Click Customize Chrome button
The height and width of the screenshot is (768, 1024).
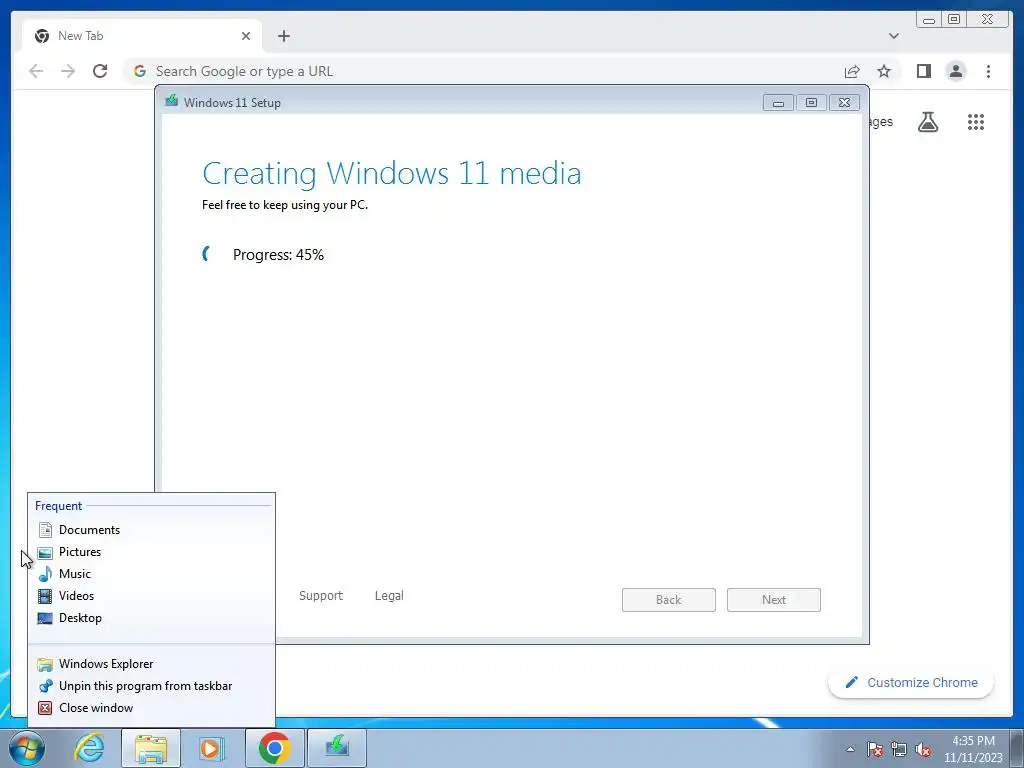coord(911,682)
